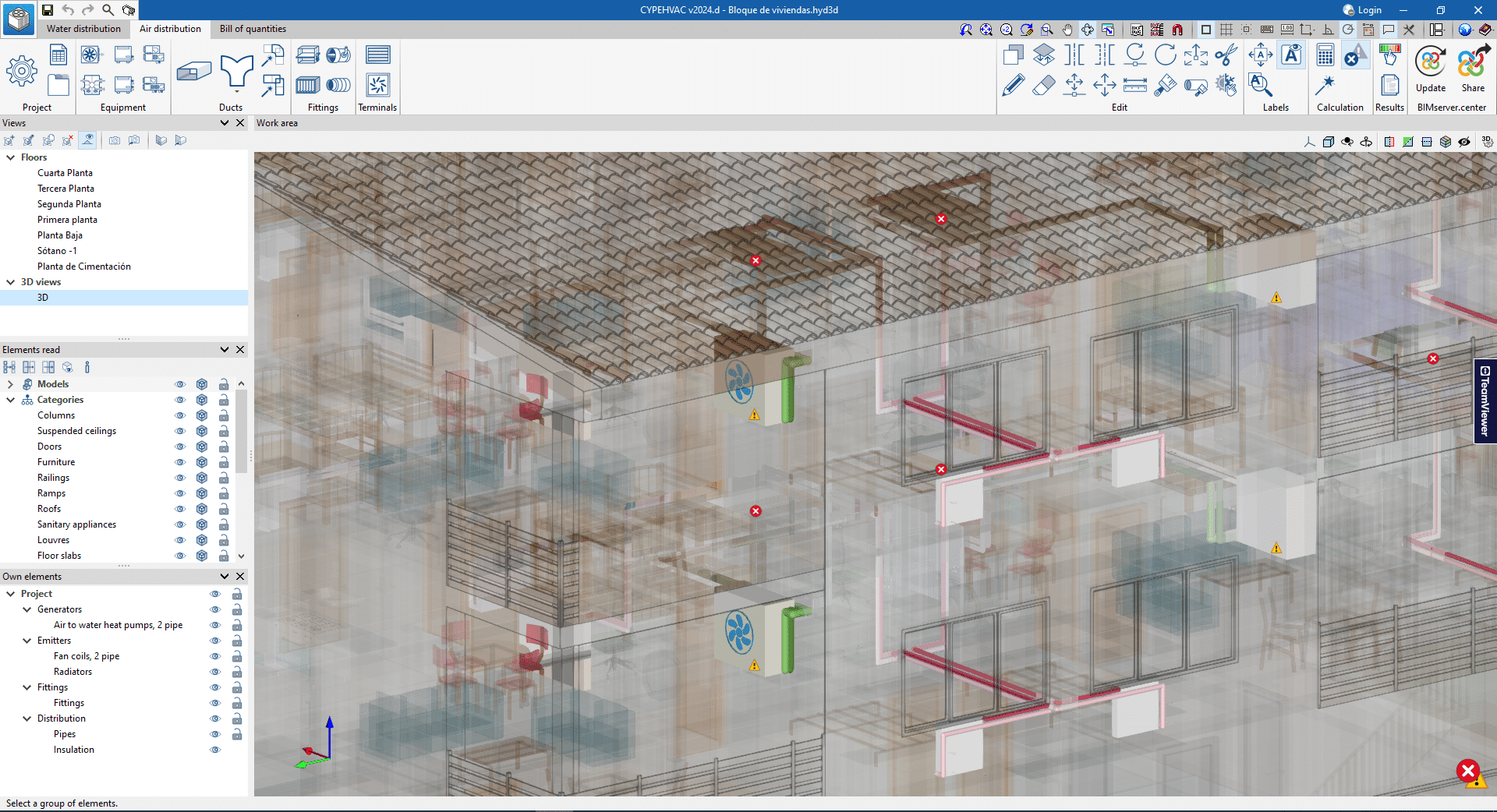Image resolution: width=1497 pixels, height=812 pixels.
Task: Open the Bill of quantities tab
Action: [x=253, y=29]
